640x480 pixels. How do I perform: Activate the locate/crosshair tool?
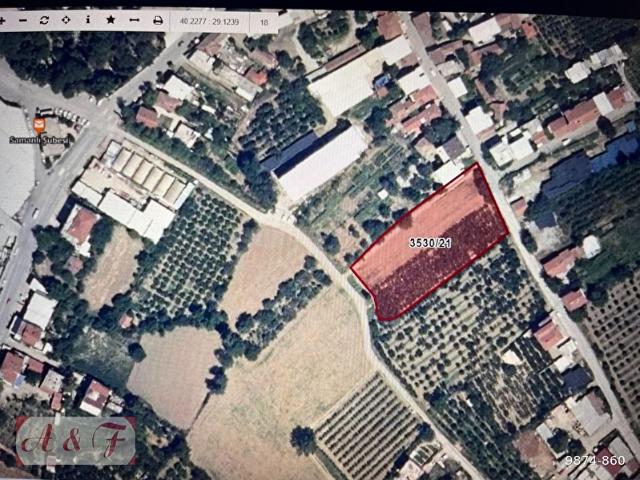coord(66,20)
